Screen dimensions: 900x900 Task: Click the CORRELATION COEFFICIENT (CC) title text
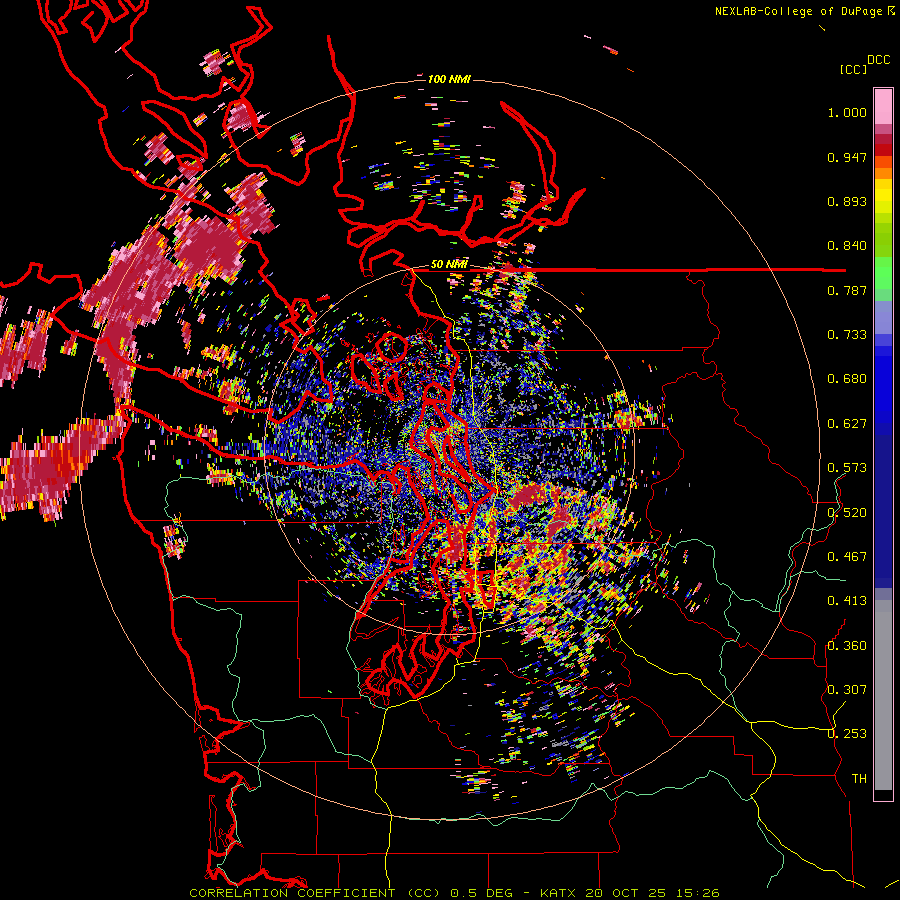pyautogui.click(x=315, y=893)
